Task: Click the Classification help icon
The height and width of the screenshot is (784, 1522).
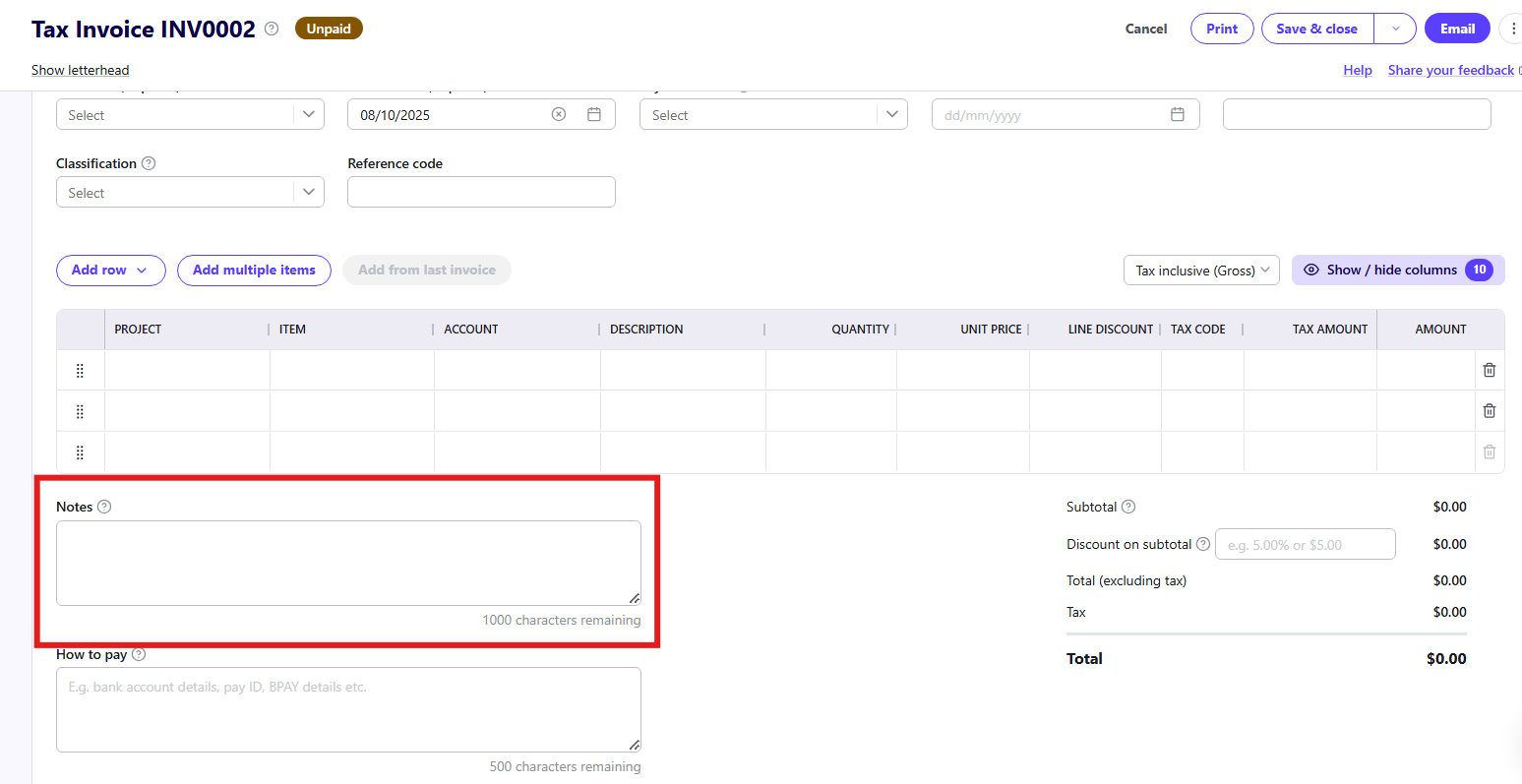Action: 149,163
